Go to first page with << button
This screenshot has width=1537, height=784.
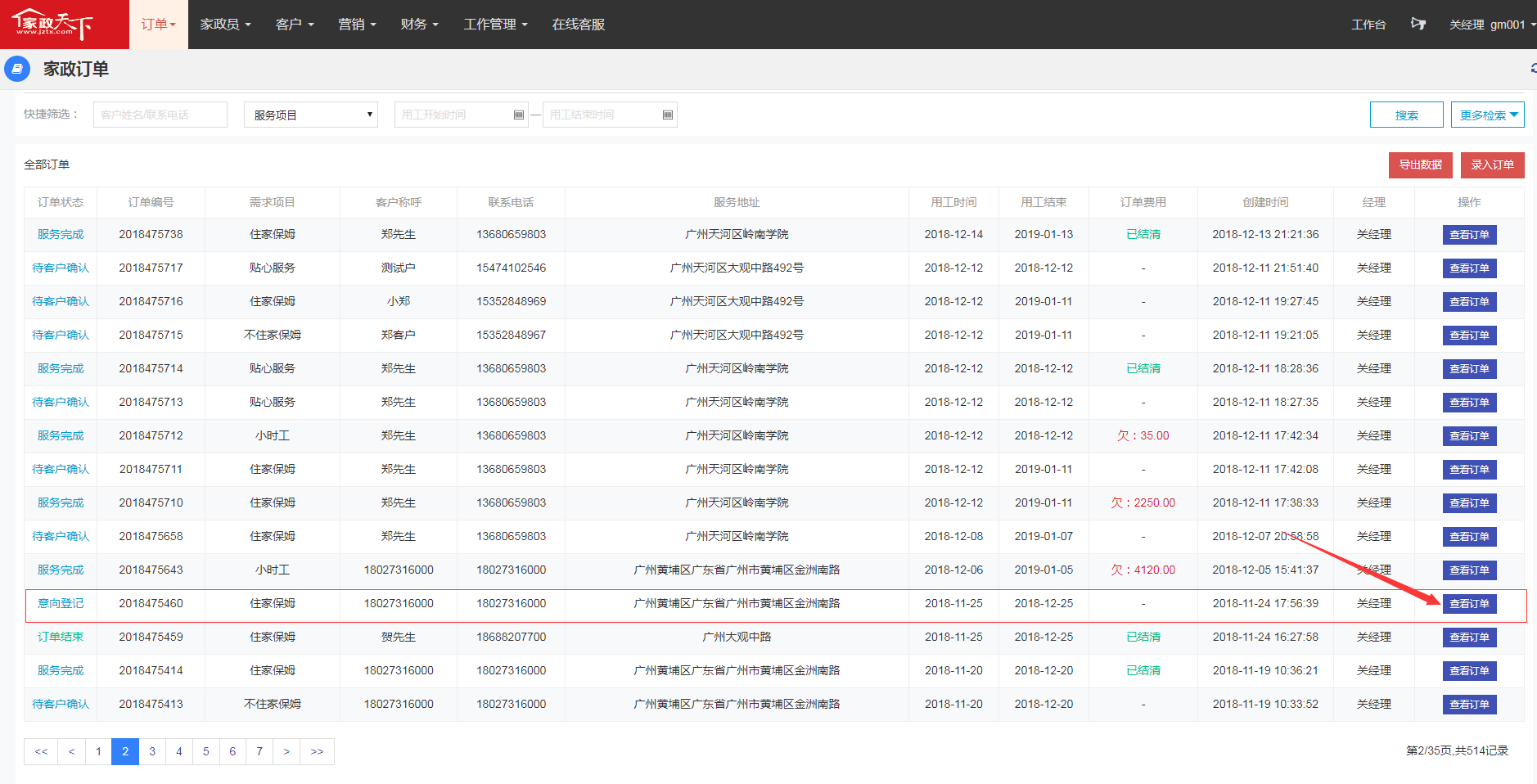click(x=41, y=751)
